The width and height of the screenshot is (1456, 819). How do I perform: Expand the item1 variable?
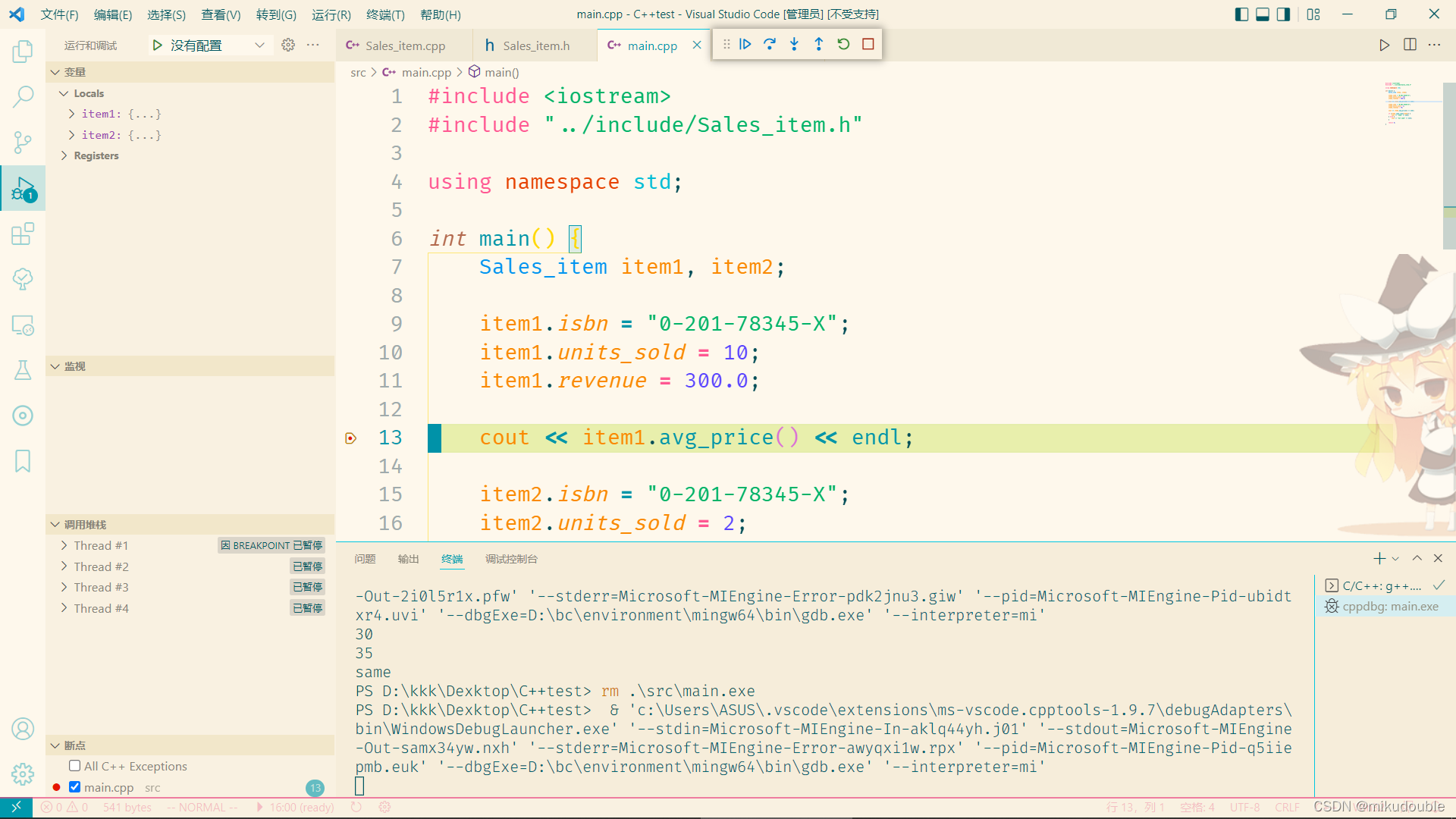coord(71,114)
